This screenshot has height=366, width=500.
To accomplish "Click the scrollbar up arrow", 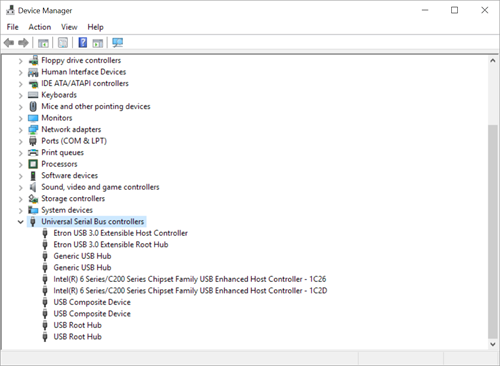I will click(493, 61).
